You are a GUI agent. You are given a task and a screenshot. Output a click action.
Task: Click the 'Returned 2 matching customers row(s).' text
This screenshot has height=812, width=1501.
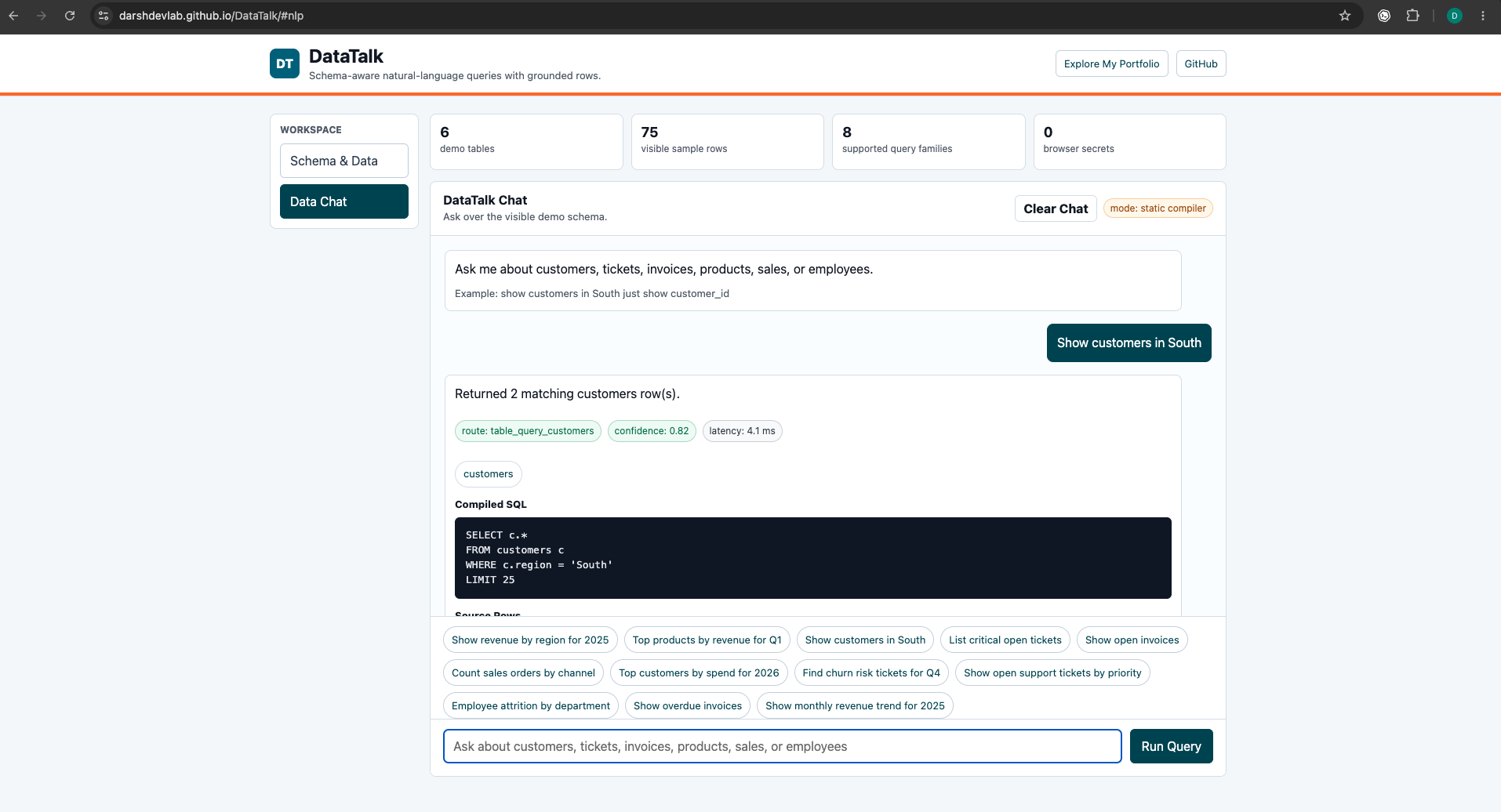(567, 394)
